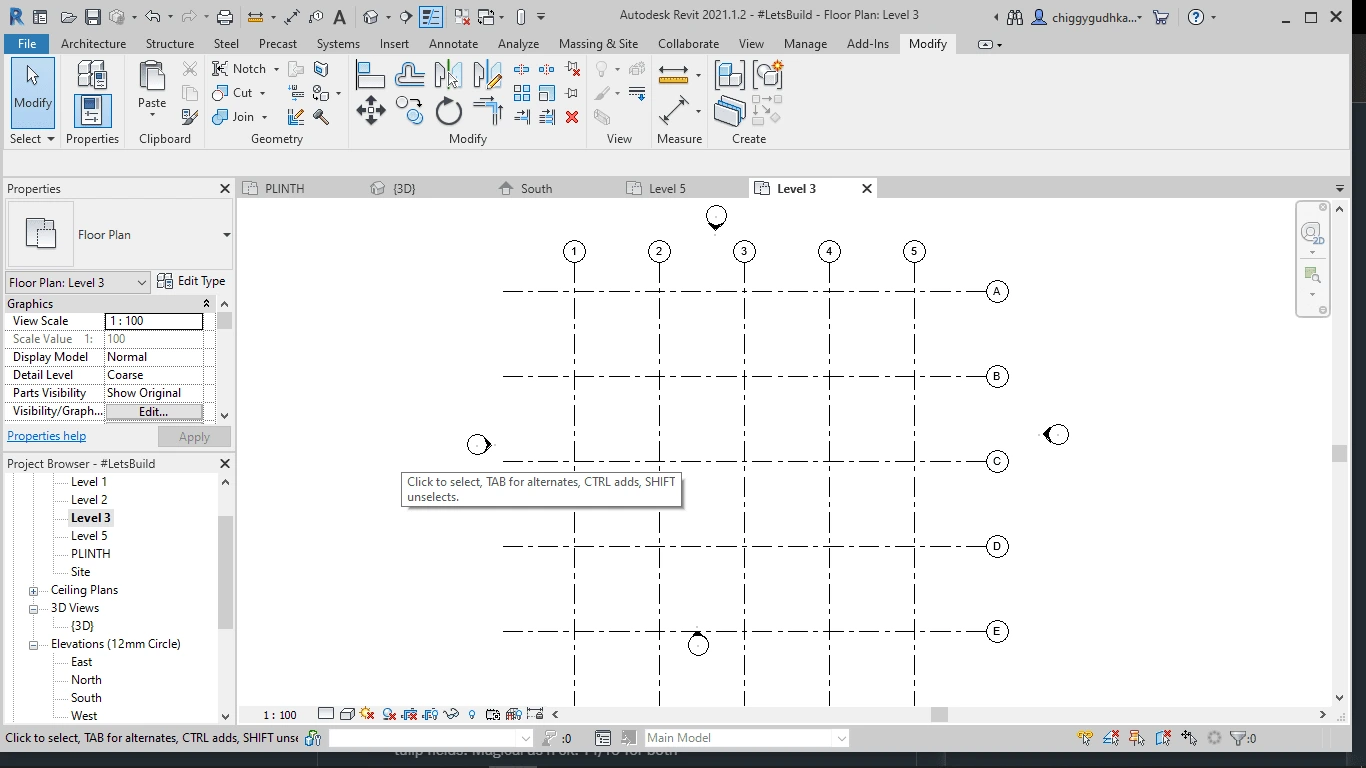Toggle the Properties palette button
The image size is (1366, 768).
pyautogui.click(x=92, y=110)
